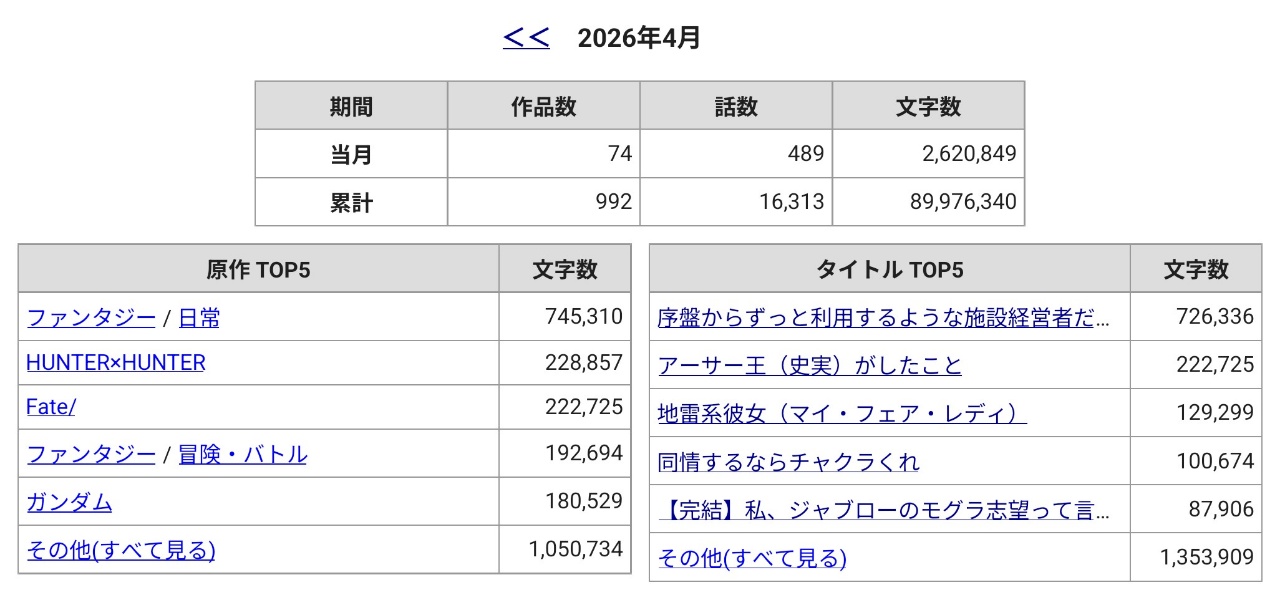Open the 日常 genre link

click(199, 318)
